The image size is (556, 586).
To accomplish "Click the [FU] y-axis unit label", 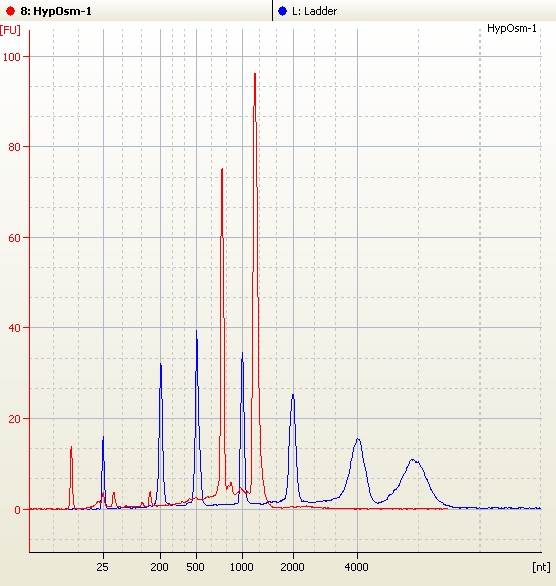I will coord(10,30).
